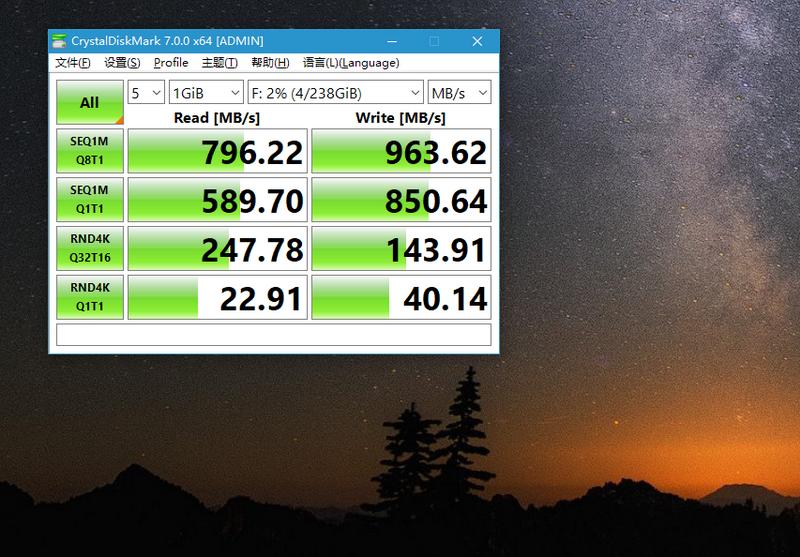Open the drive selector F: 2% (4/238GiB)

pyautogui.click(x=335, y=92)
